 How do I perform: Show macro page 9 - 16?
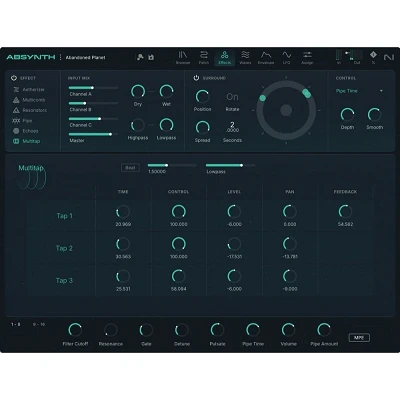39,324
